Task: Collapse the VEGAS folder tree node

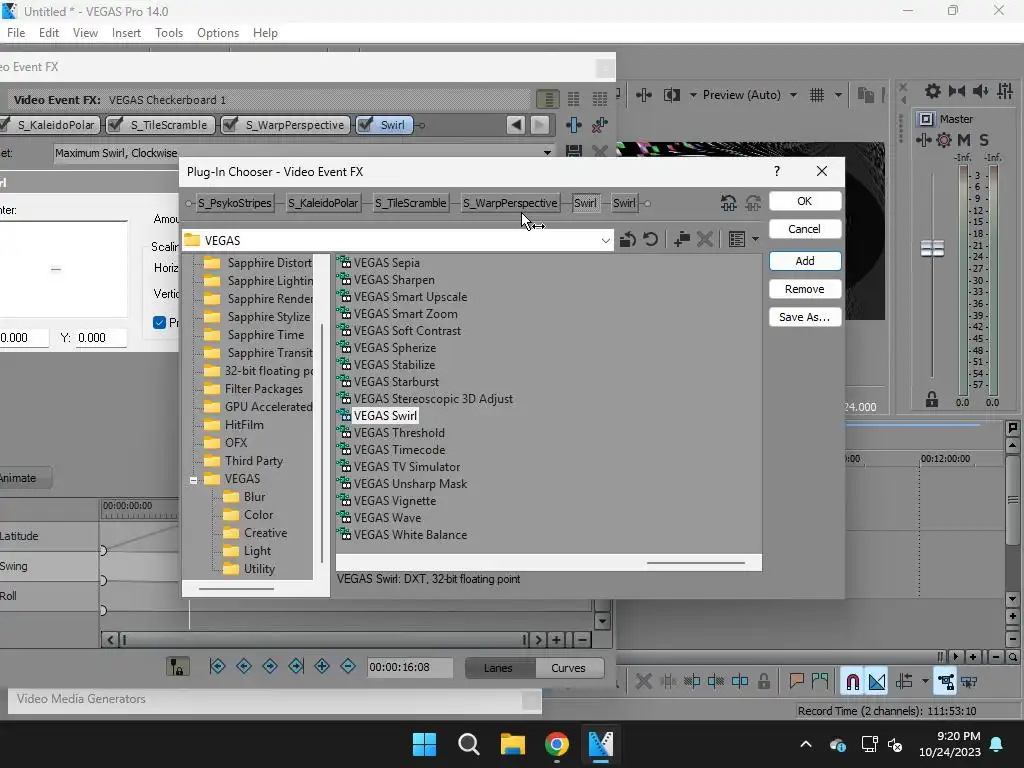Action: coord(193,480)
